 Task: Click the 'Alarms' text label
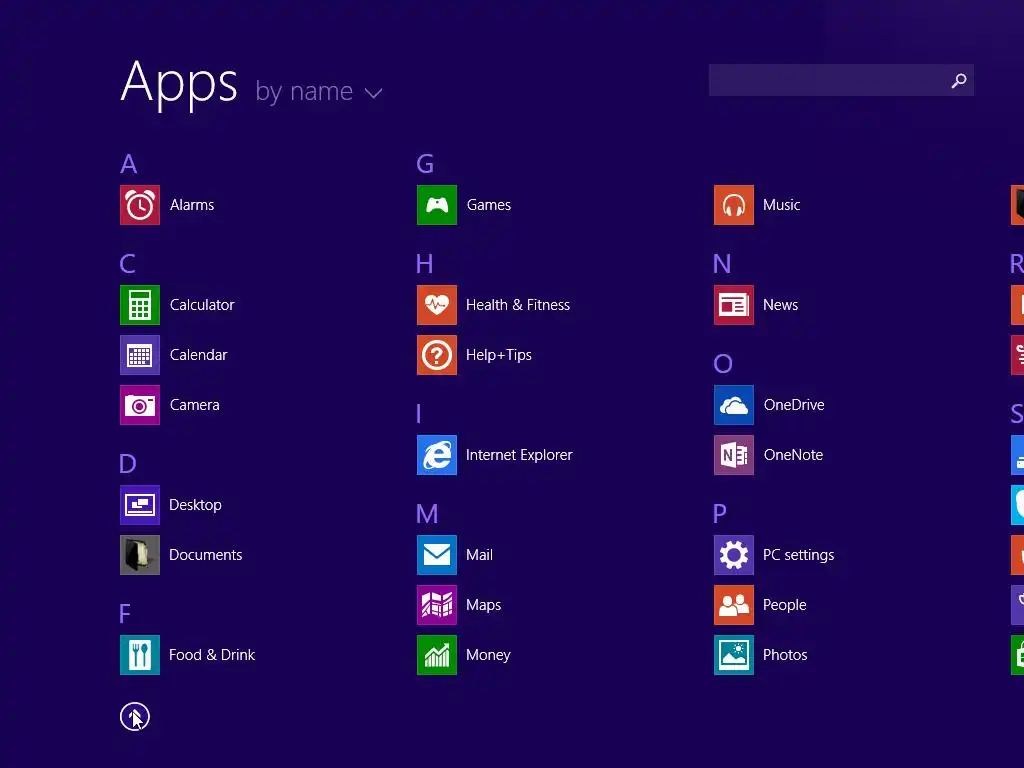pyautogui.click(x=192, y=205)
